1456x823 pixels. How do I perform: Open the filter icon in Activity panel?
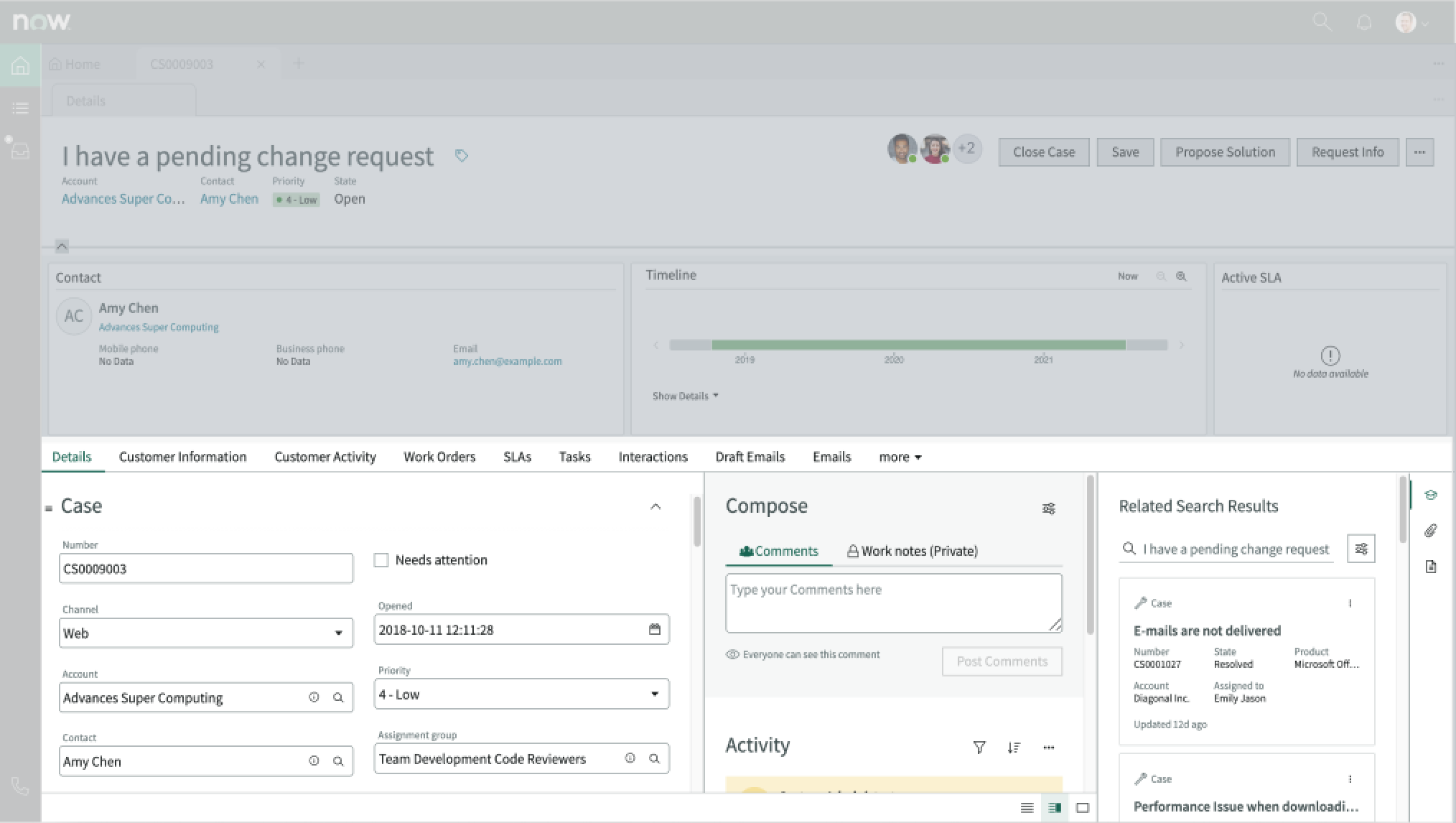979,747
